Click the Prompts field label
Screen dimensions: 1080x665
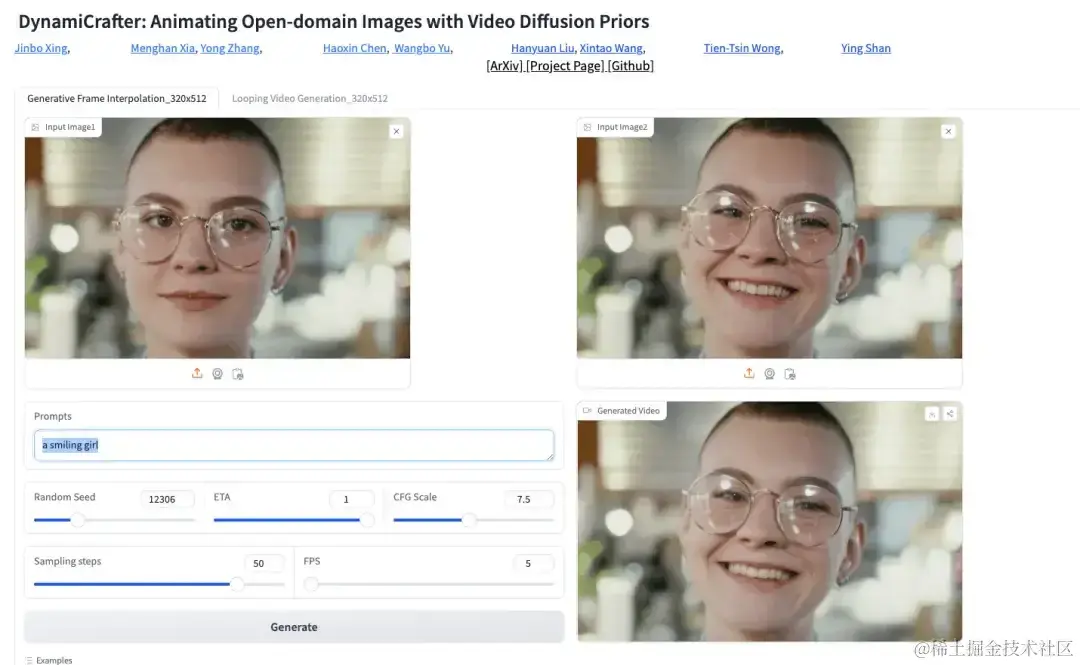pos(52,416)
